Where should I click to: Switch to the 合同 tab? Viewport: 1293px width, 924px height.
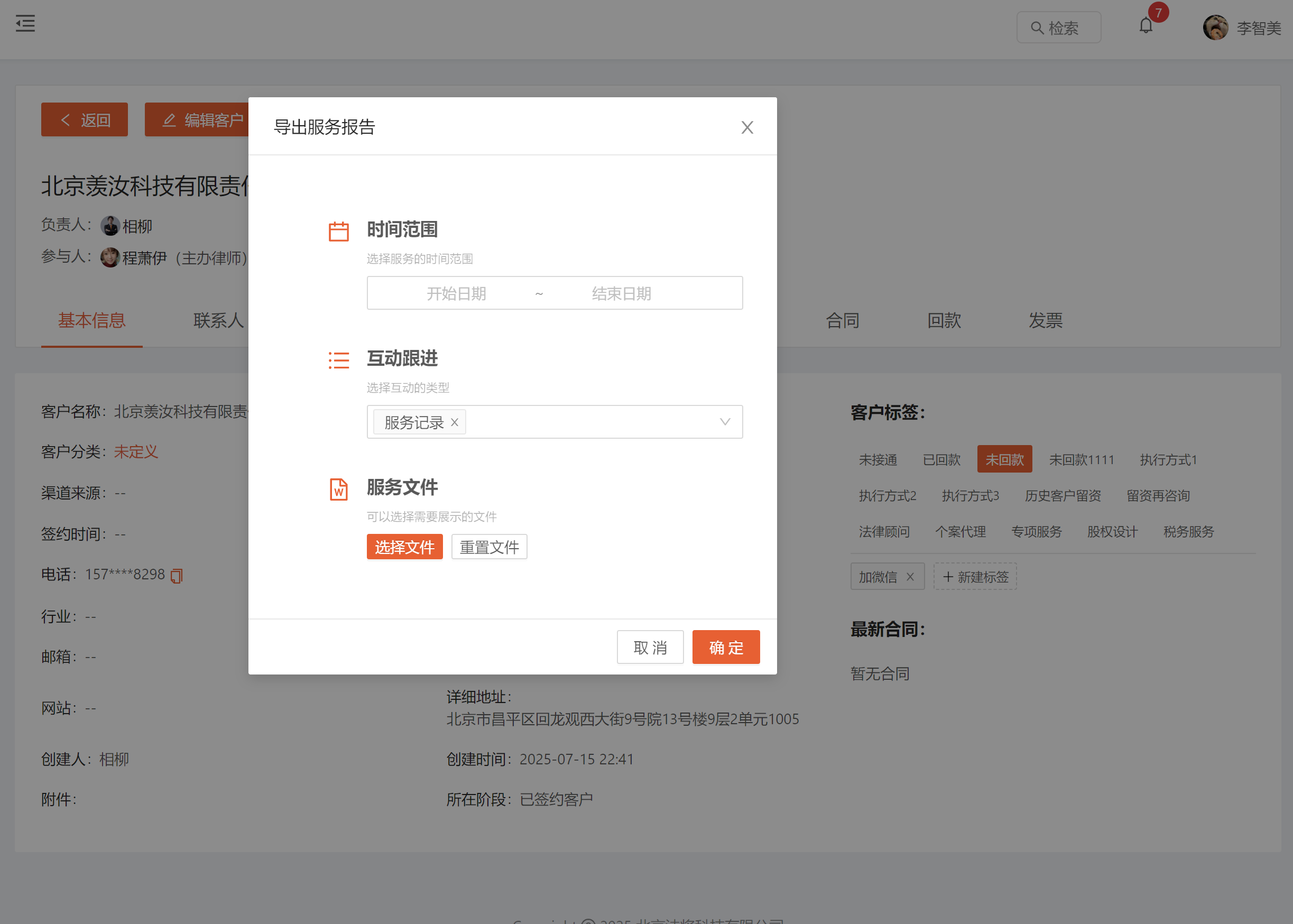click(843, 320)
